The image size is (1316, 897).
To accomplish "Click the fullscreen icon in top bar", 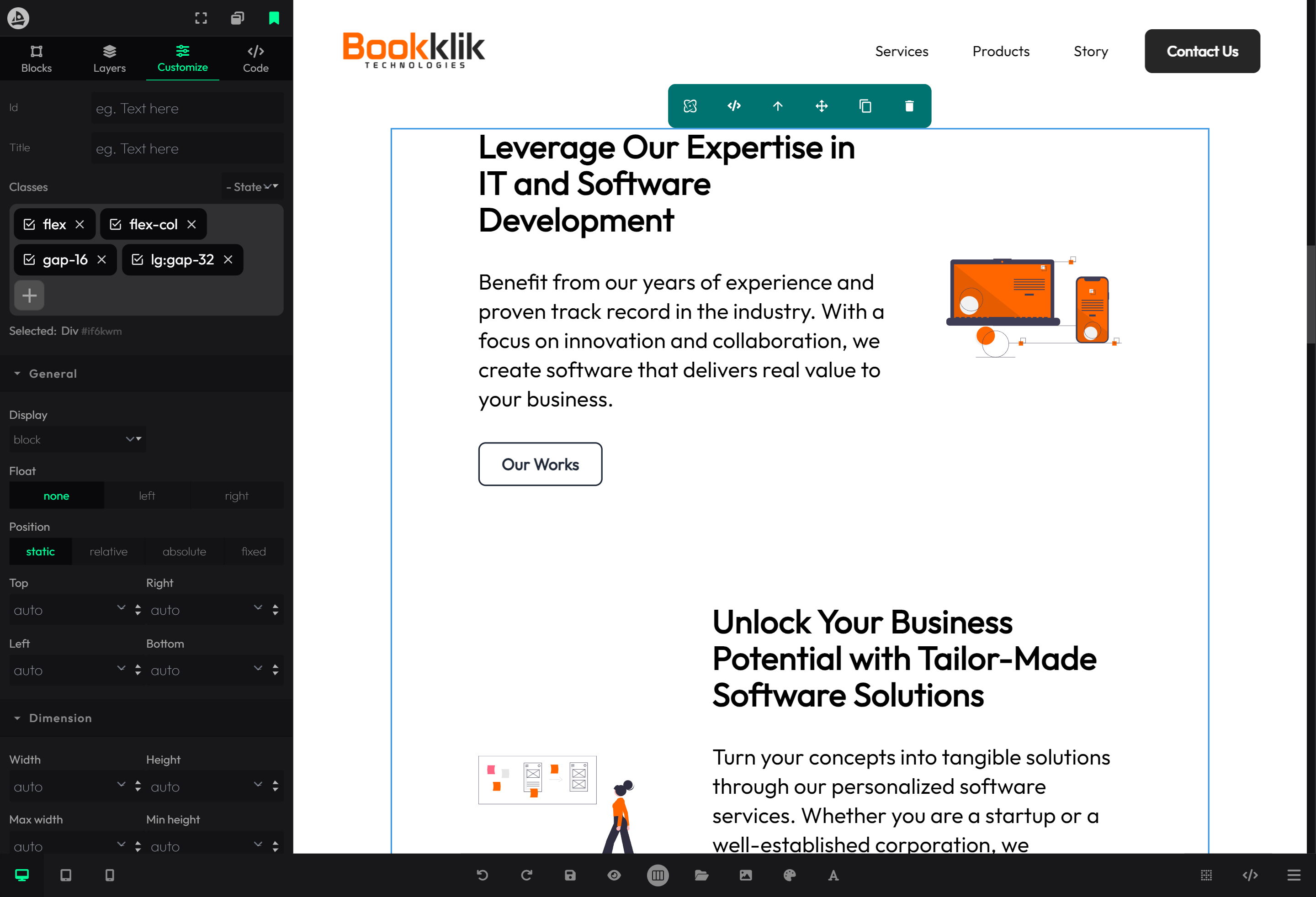I will click(201, 18).
